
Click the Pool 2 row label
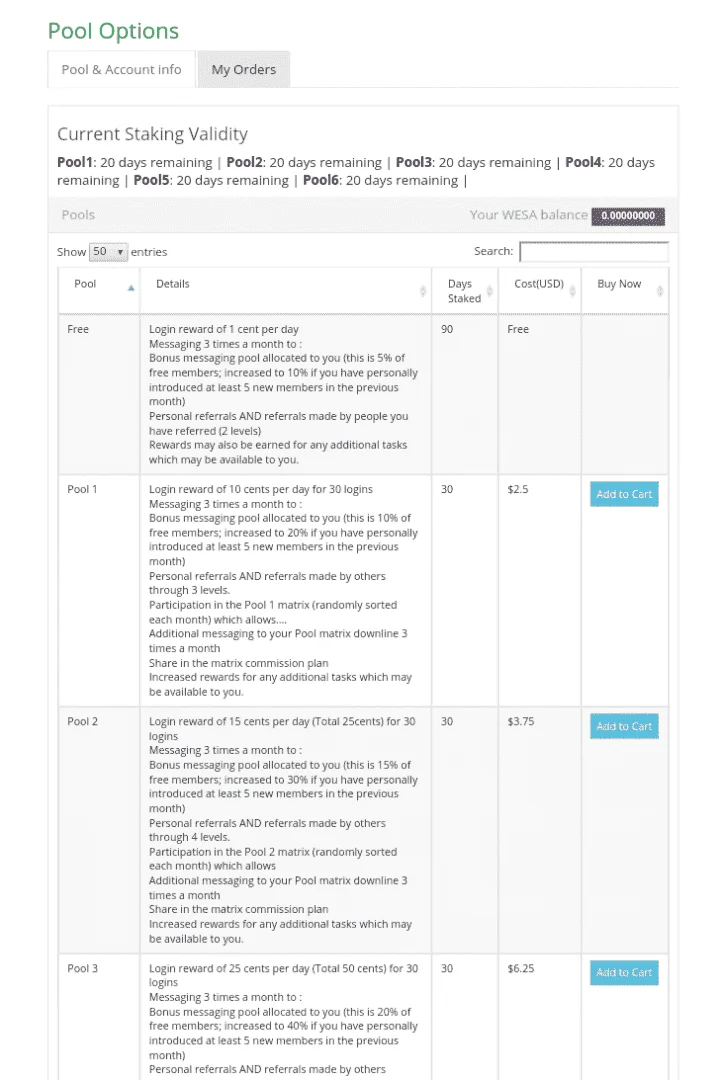click(83, 721)
